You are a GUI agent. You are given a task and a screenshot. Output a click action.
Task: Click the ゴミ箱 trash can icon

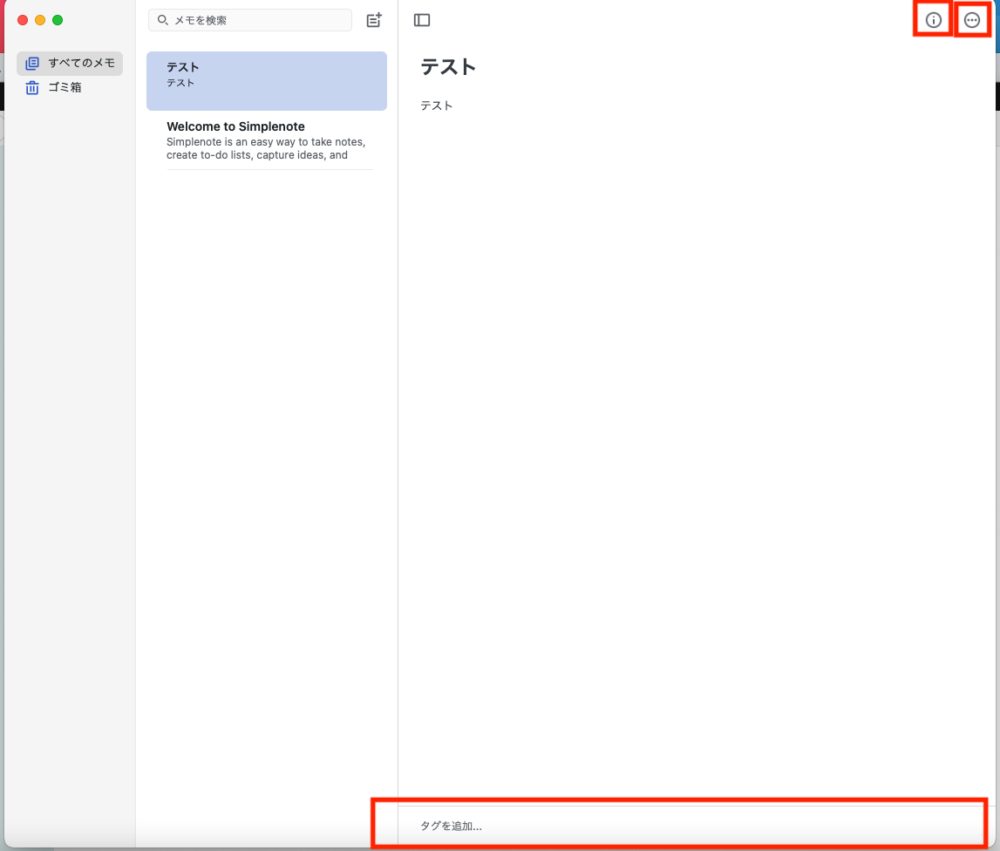(x=32, y=88)
